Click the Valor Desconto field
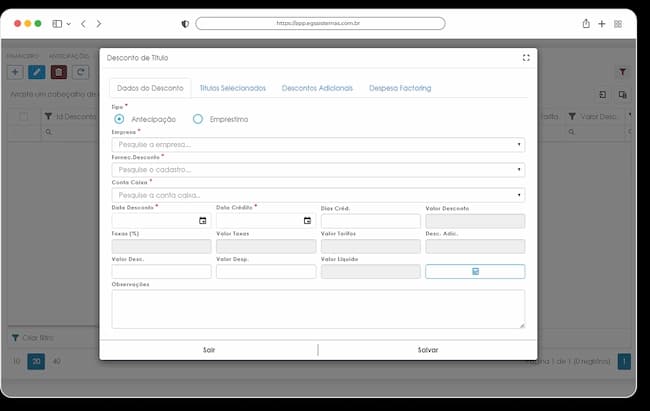 click(475, 221)
